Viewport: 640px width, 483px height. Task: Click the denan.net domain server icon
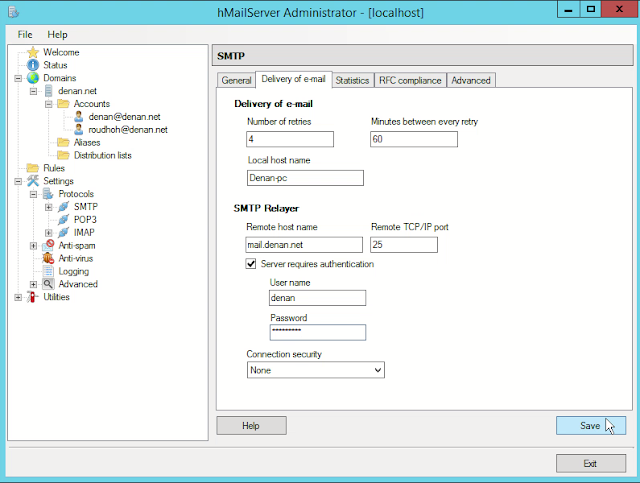(49, 91)
